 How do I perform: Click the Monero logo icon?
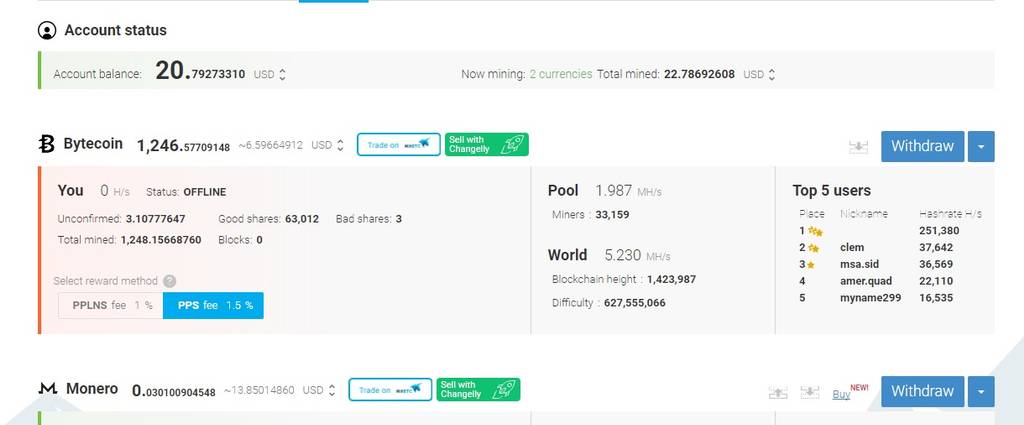(48, 389)
